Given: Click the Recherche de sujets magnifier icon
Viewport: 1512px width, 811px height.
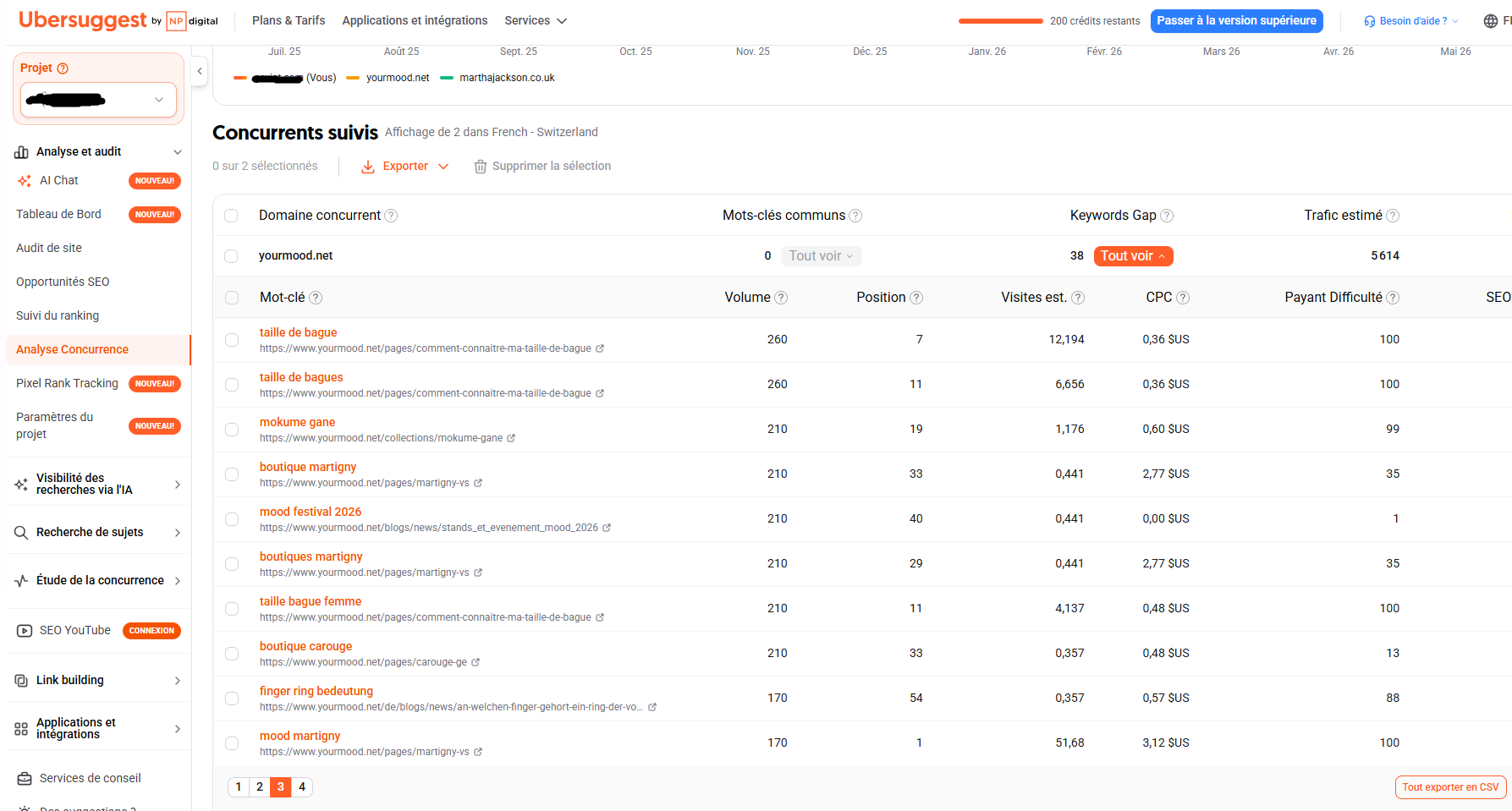Looking at the screenshot, I should (21, 533).
